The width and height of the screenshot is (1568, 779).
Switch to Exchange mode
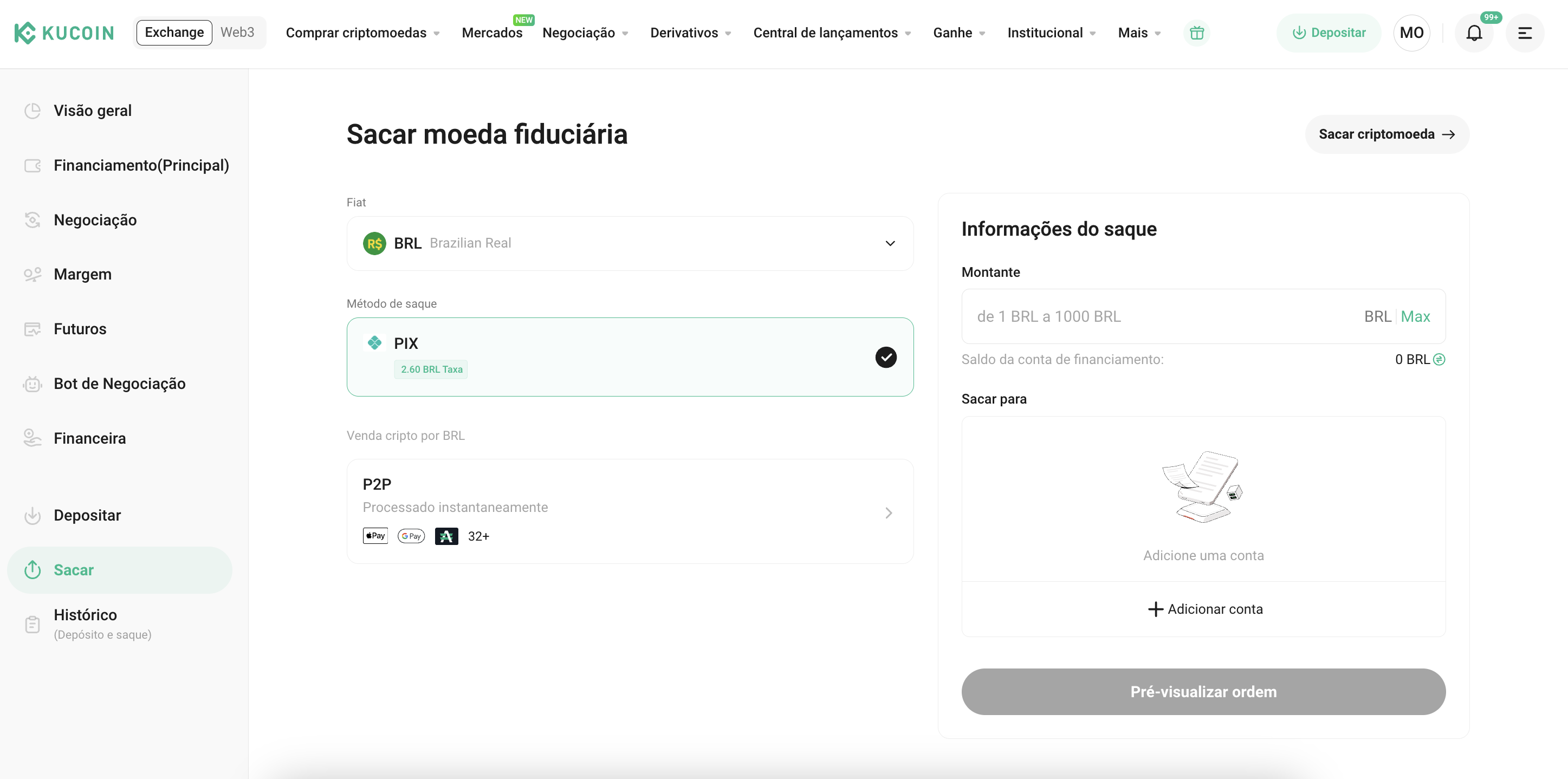pyautogui.click(x=174, y=33)
